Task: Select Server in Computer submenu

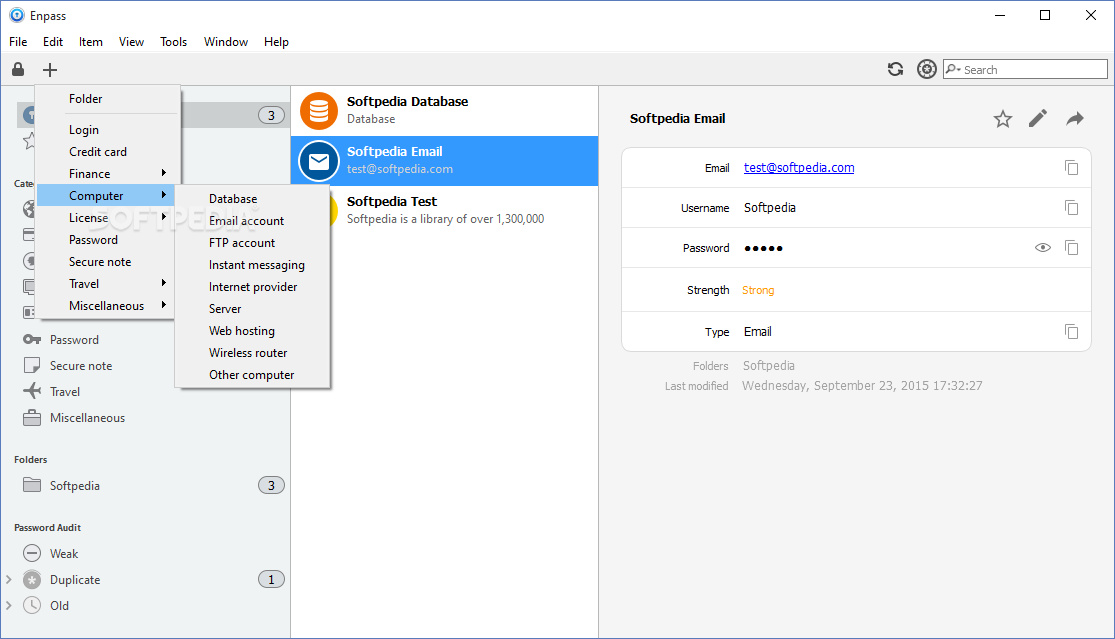Action: point(252,309)
